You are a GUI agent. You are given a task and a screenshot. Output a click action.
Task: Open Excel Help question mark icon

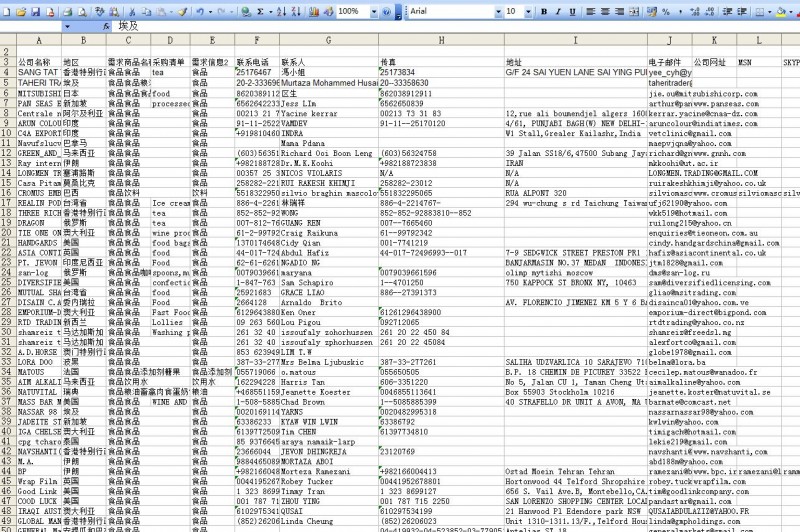[x=387, y=12]
